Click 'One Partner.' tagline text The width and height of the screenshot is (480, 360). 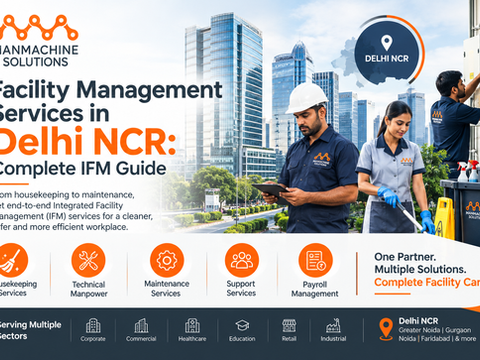pos(405,257)
